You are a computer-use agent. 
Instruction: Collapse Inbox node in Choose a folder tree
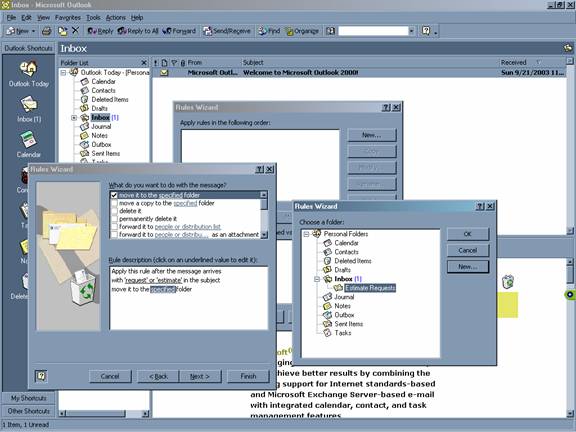(x=317, y=279)
